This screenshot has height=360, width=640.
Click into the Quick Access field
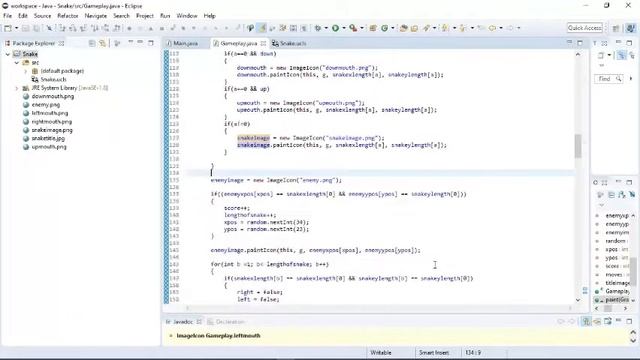coord(584,28)
